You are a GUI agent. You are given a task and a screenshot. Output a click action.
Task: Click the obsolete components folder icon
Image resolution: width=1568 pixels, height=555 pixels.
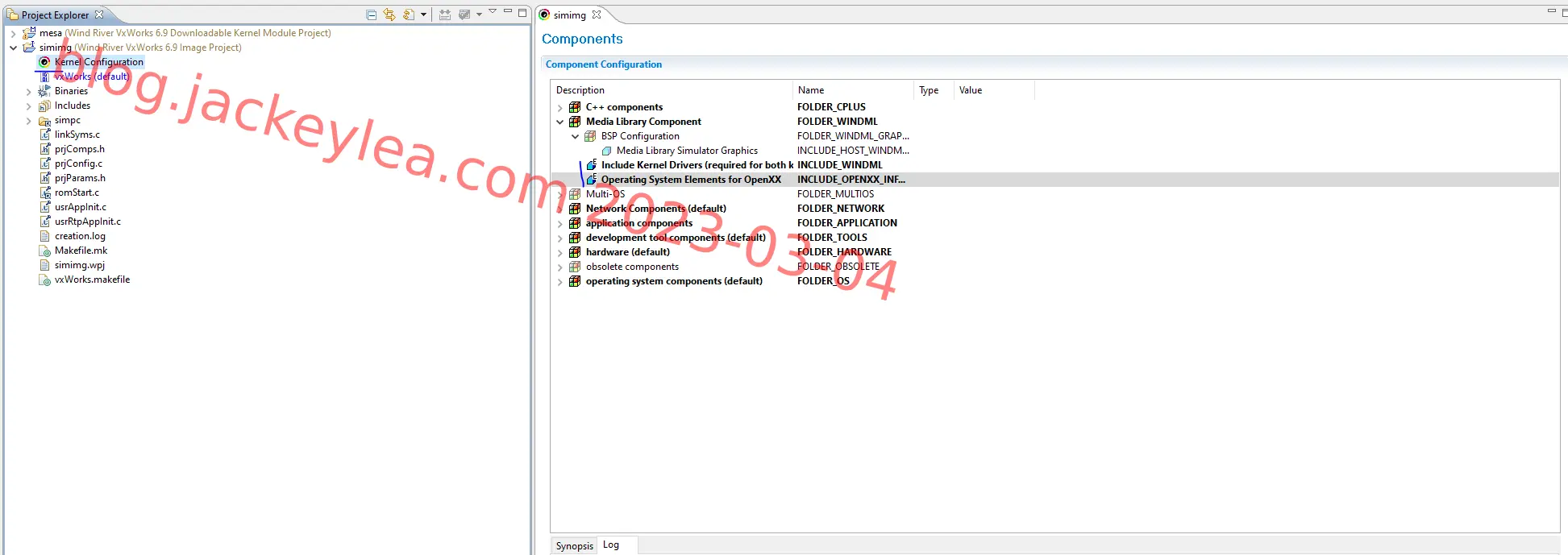[575, 267]
